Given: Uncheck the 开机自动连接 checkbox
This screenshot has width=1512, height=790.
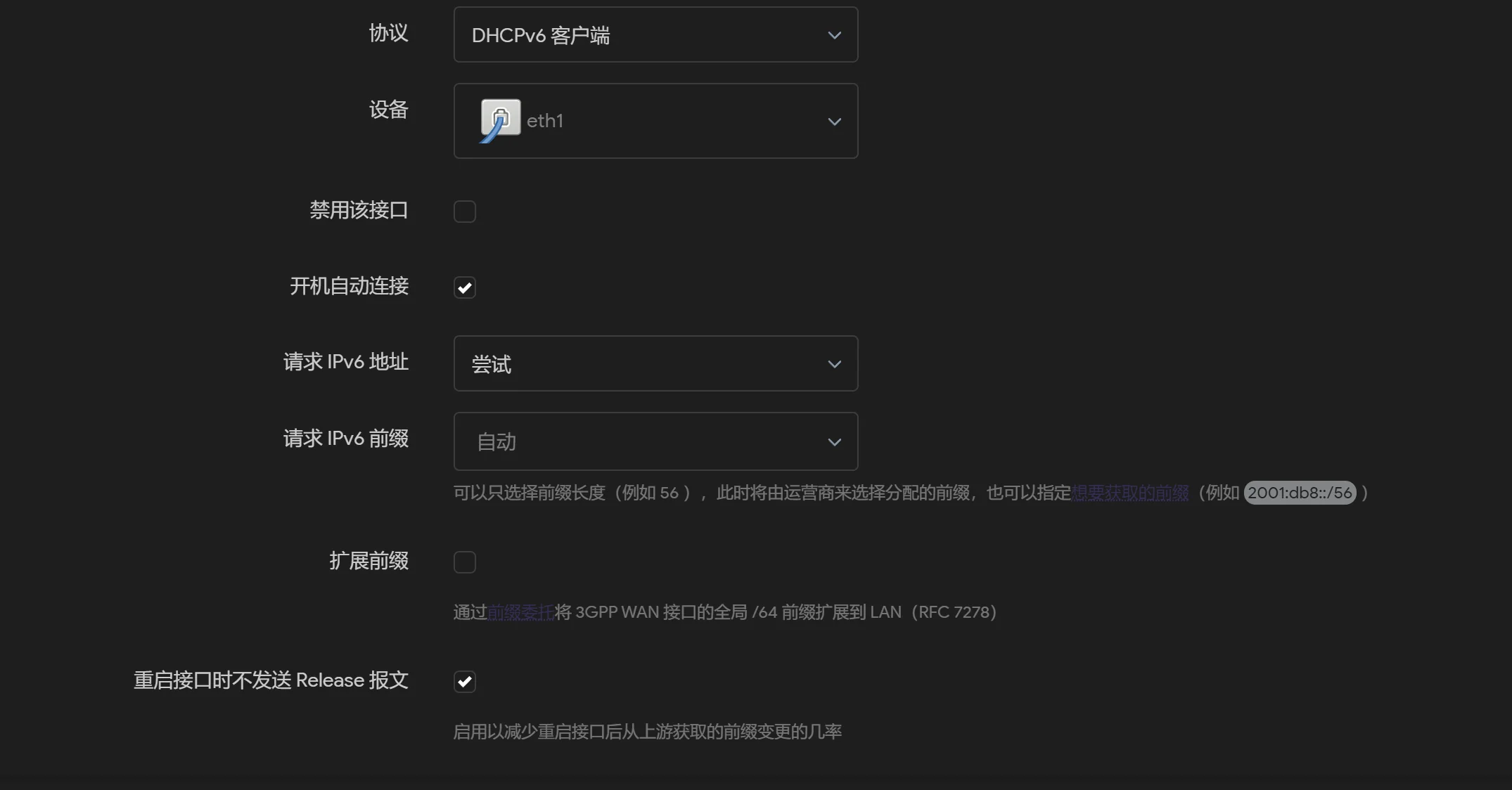Looking at the screenshot, I should 464,287.
